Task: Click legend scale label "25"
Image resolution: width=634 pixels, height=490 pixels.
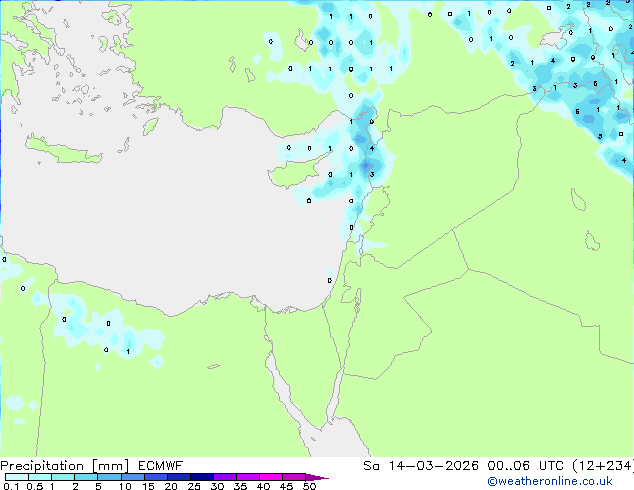Action: pyautogui.click(x=194, y=486)
